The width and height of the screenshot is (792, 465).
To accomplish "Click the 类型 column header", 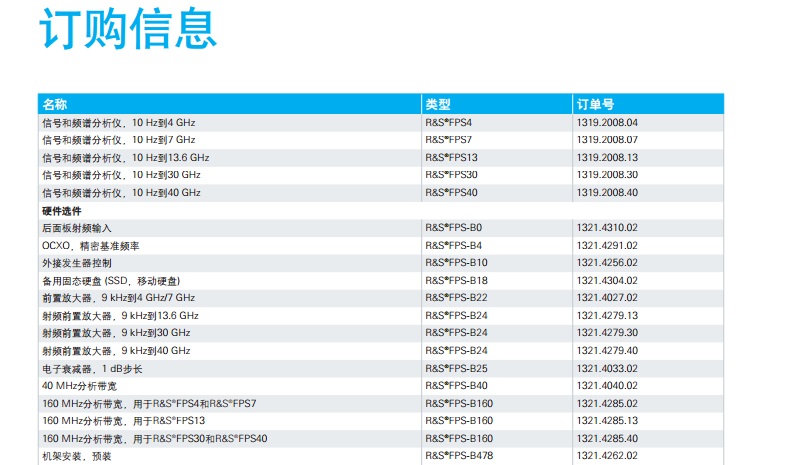I will tap(438, 104).
